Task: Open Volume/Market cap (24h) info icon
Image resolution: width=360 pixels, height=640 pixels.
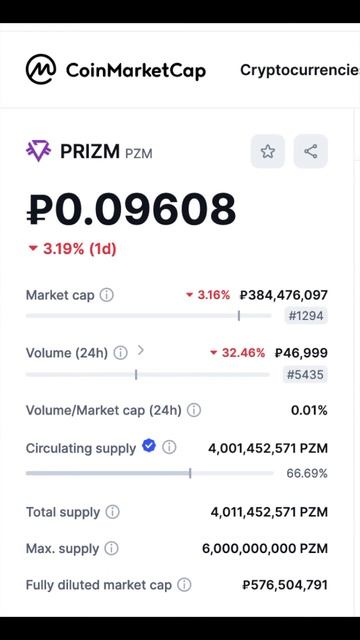Action: 194,410
